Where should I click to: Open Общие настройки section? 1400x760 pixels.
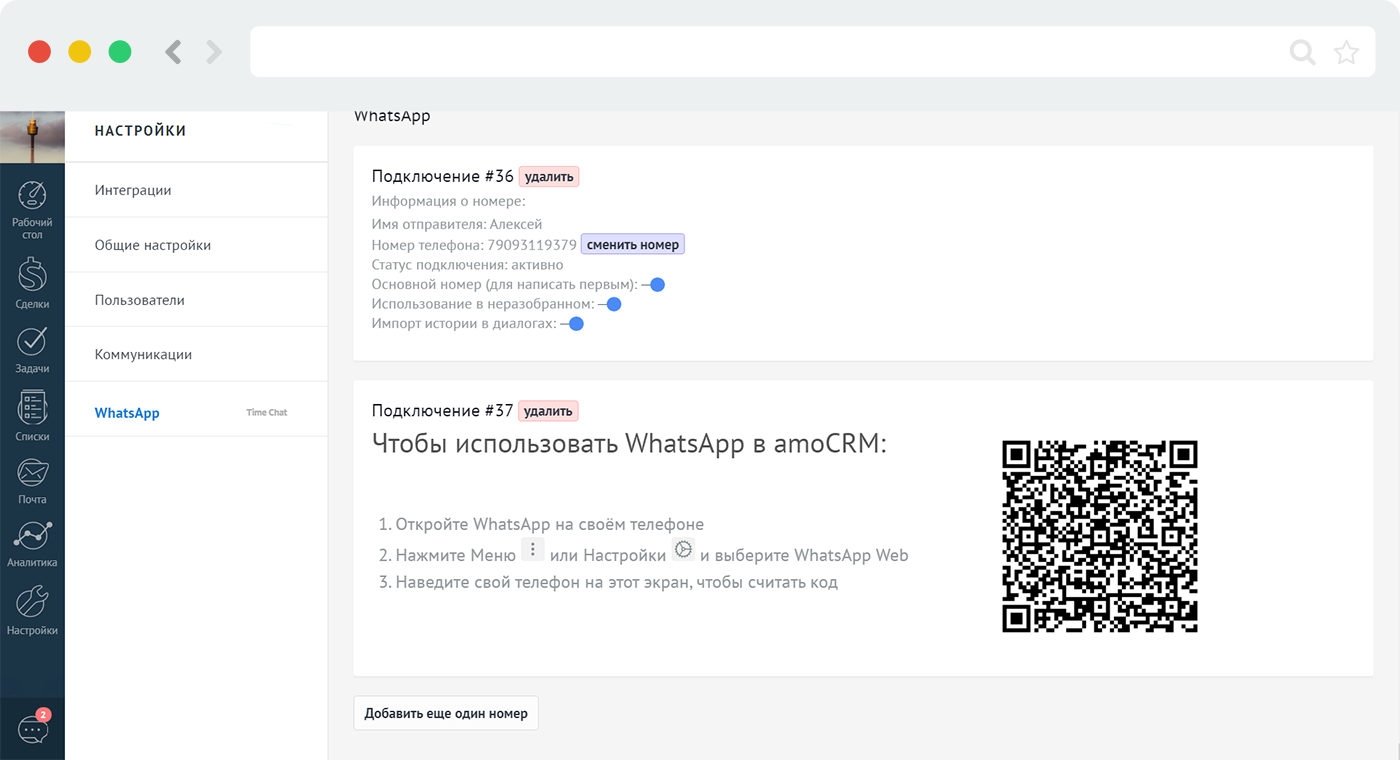click(x=196, y=245)
